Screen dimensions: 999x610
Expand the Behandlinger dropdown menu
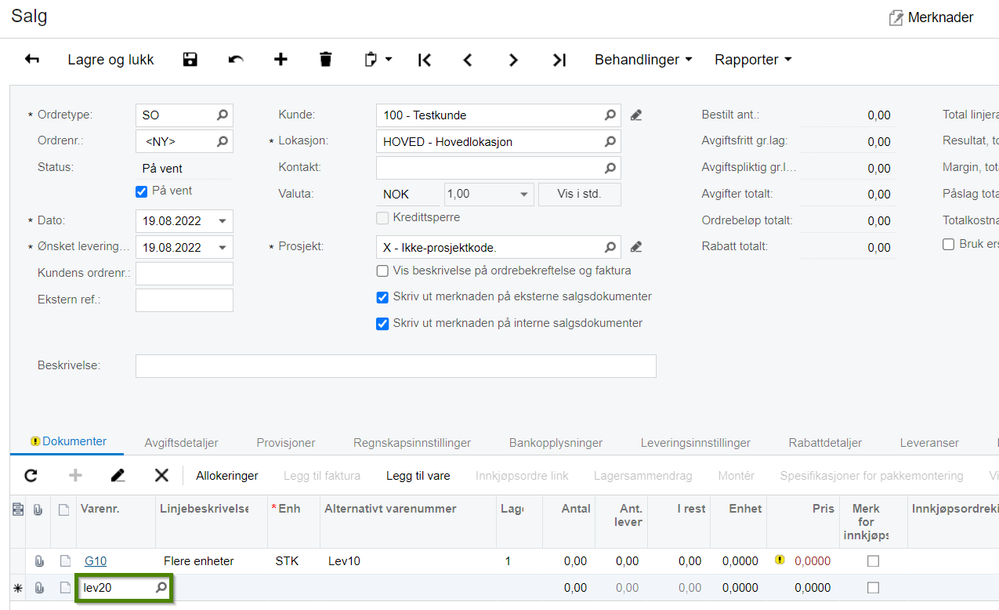(x=643, y=60)
